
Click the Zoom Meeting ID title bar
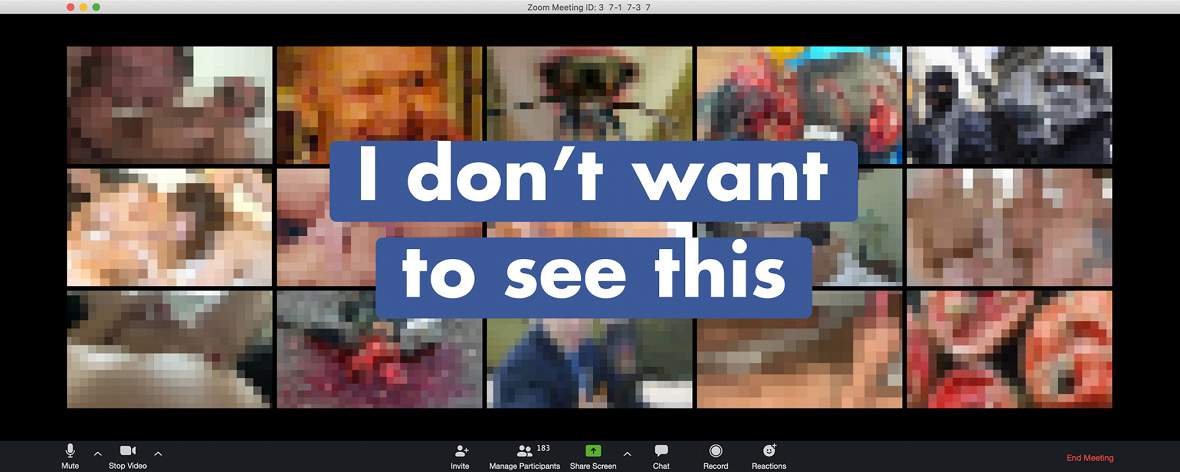(589, 7)
